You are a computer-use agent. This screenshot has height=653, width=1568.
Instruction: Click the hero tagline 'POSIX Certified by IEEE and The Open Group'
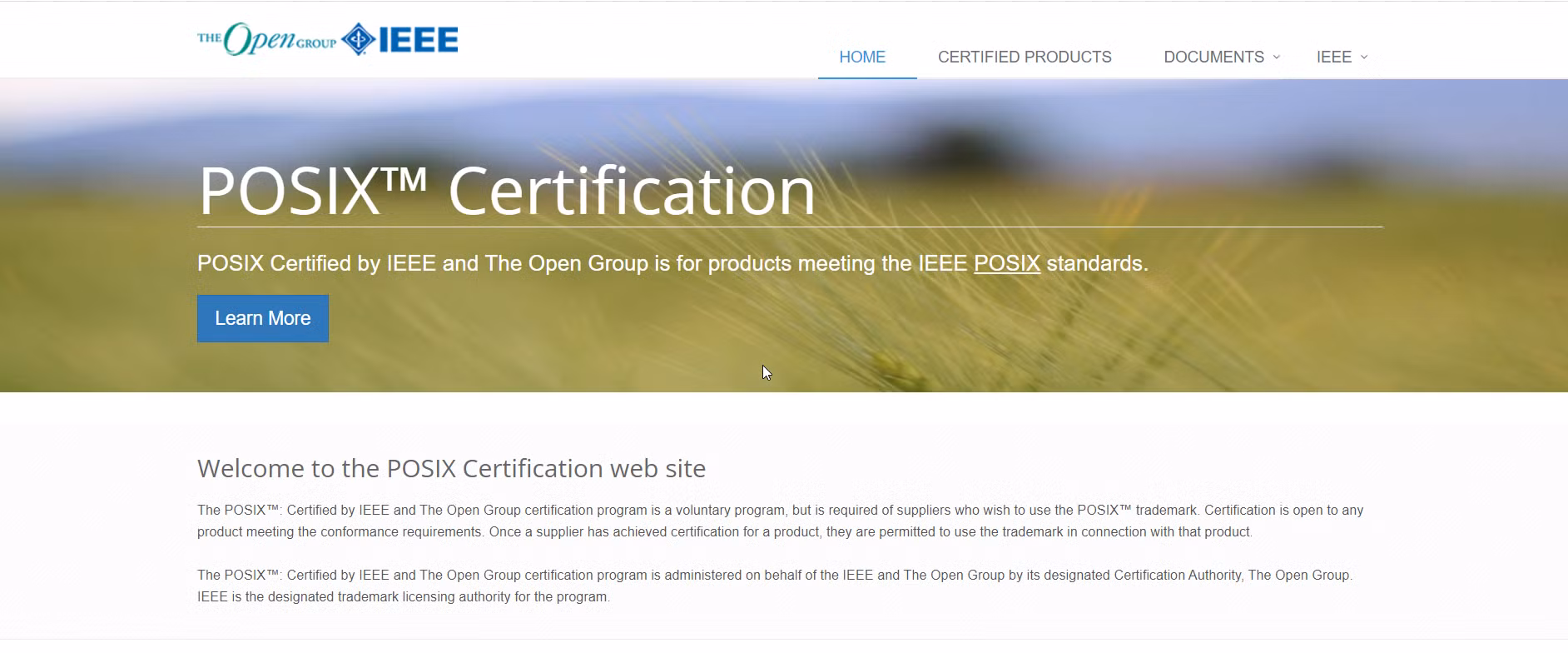(x=423, y=263)
